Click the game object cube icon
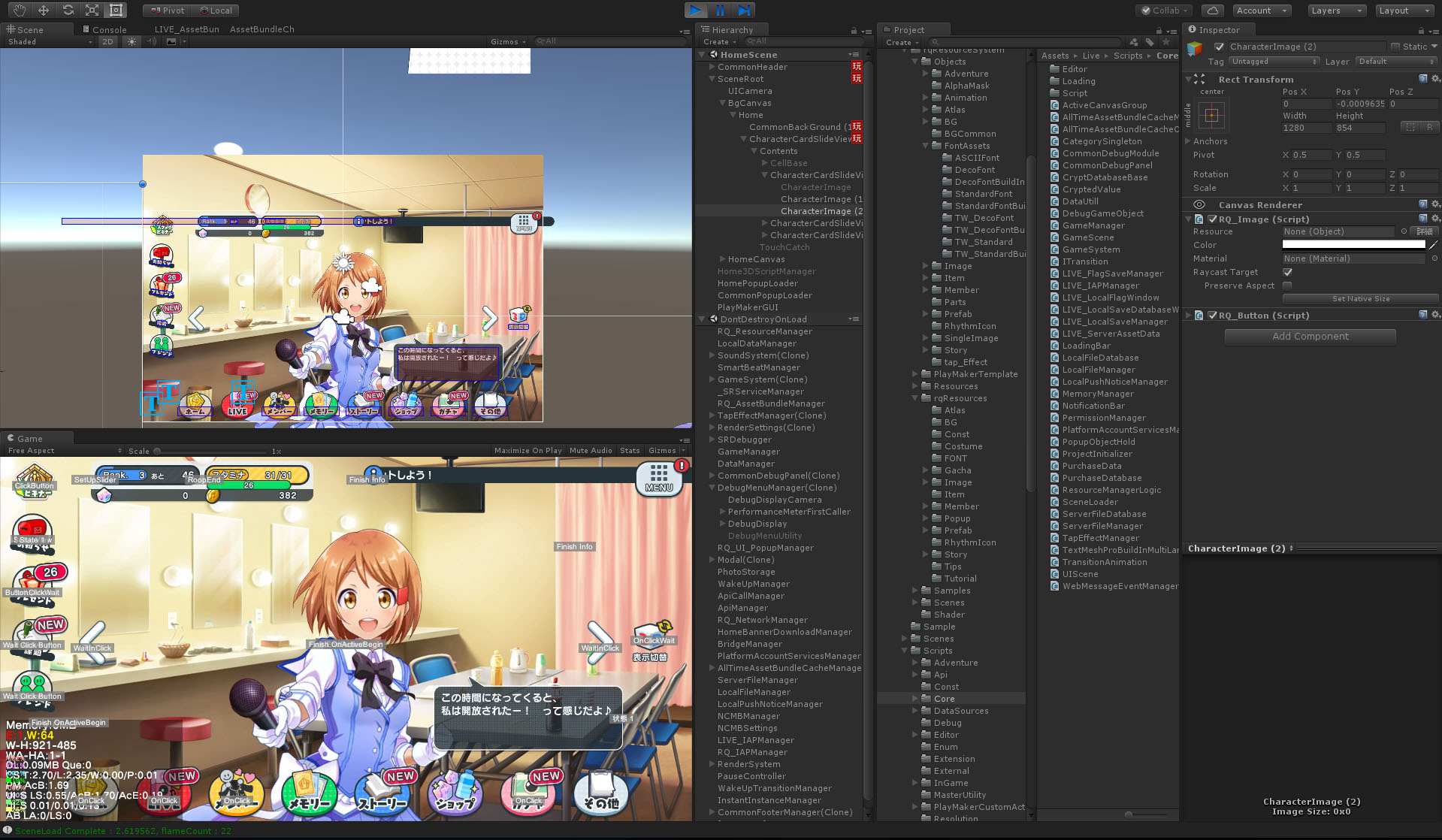1442x840 pixels. pos(1195,49)
